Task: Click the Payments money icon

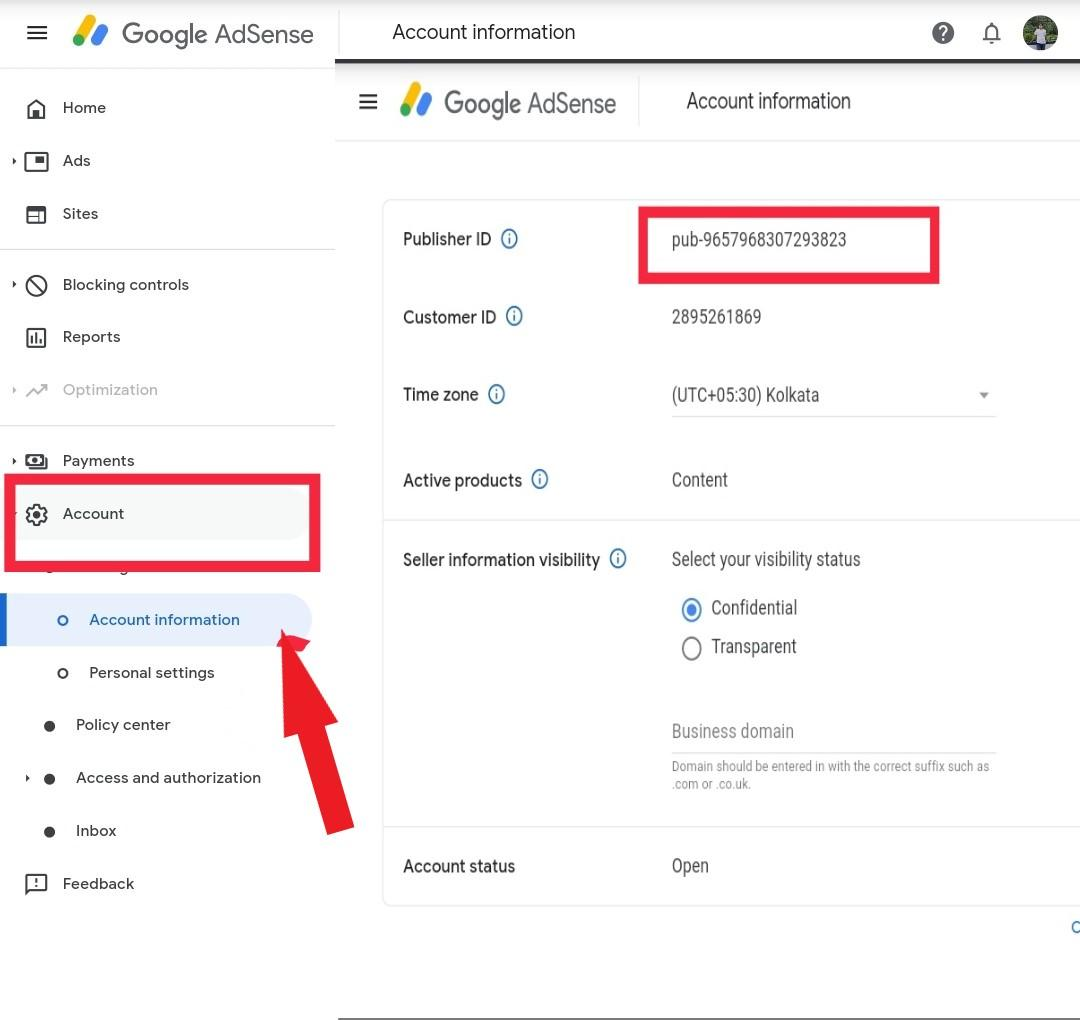Action: pyautogui.click(x=37, y=461)
